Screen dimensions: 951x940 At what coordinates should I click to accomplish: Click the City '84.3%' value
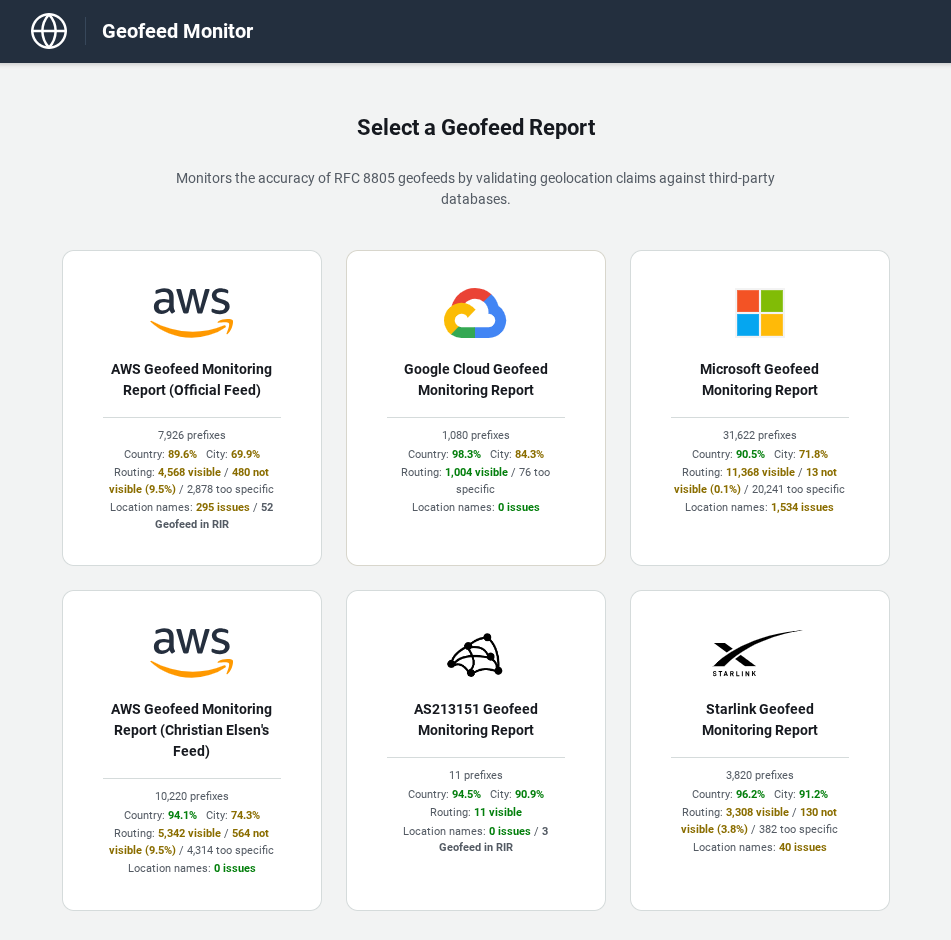point(529,454)
